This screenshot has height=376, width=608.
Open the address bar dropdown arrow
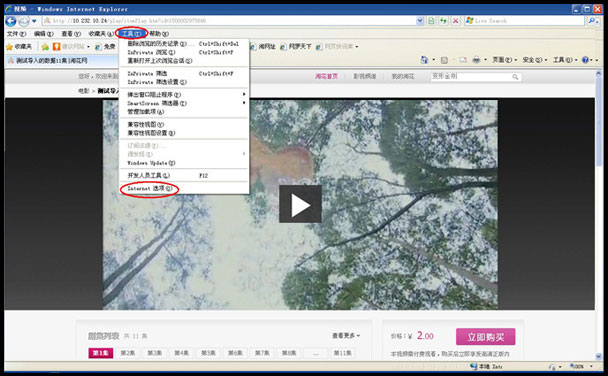point(420,21)
